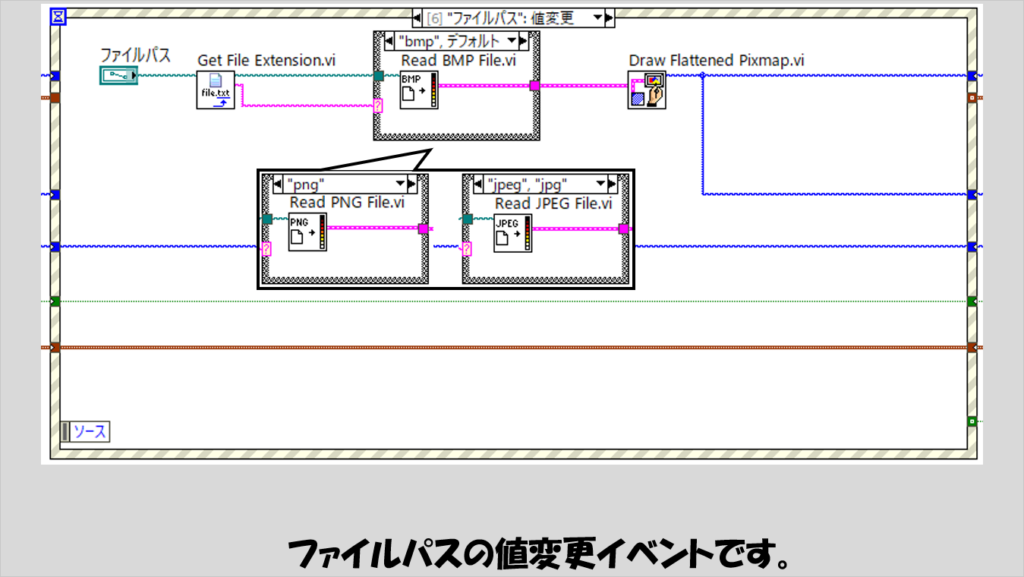This screenshot has width=1024, height=577.
Task: Open the "jpeg", "jpg" case dropdown arrow
Action: point(602,184)
